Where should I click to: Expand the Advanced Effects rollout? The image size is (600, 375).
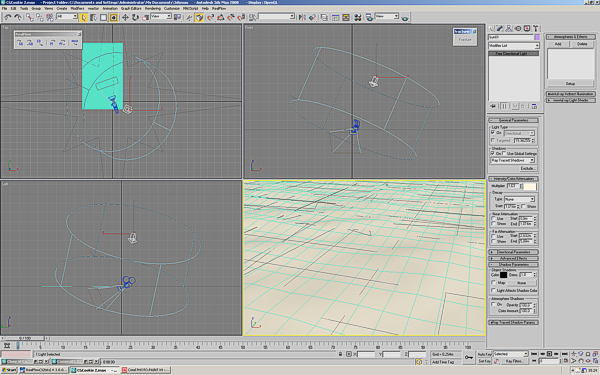pyautogui.click(x=514, y=258)
